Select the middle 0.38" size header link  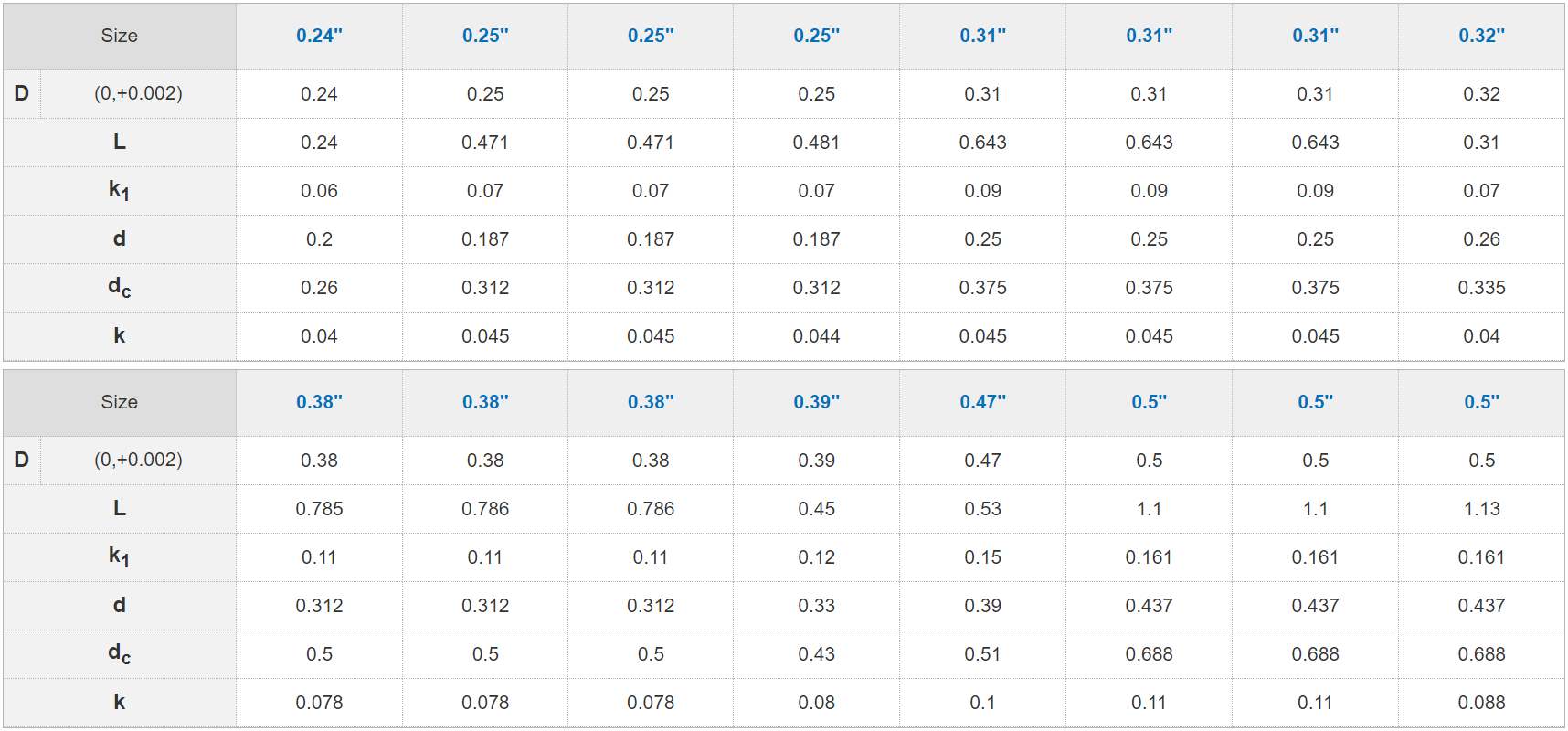[x=485, y=402]
